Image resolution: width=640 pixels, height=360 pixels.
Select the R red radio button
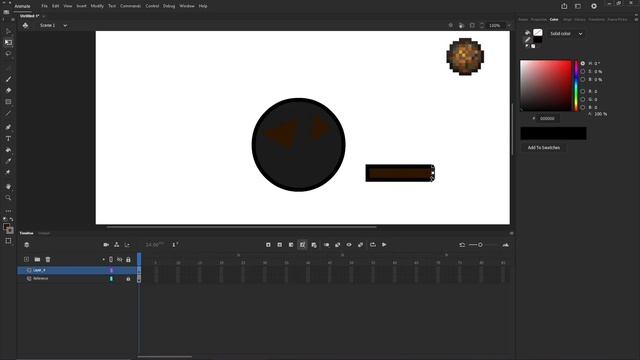[x=582, y=91]
